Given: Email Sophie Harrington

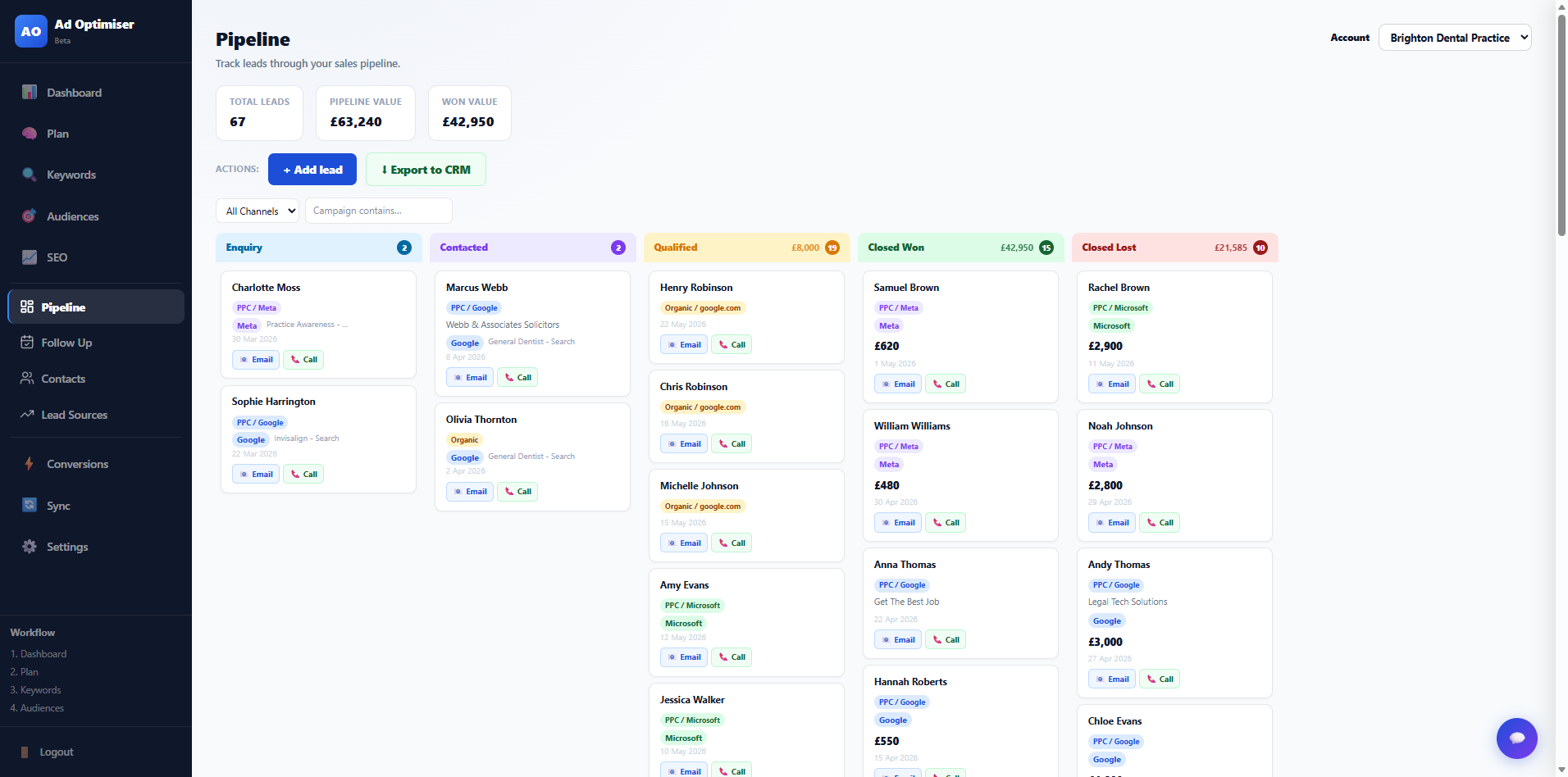Looking at the screenshot, I should click(x=256, y=475).
